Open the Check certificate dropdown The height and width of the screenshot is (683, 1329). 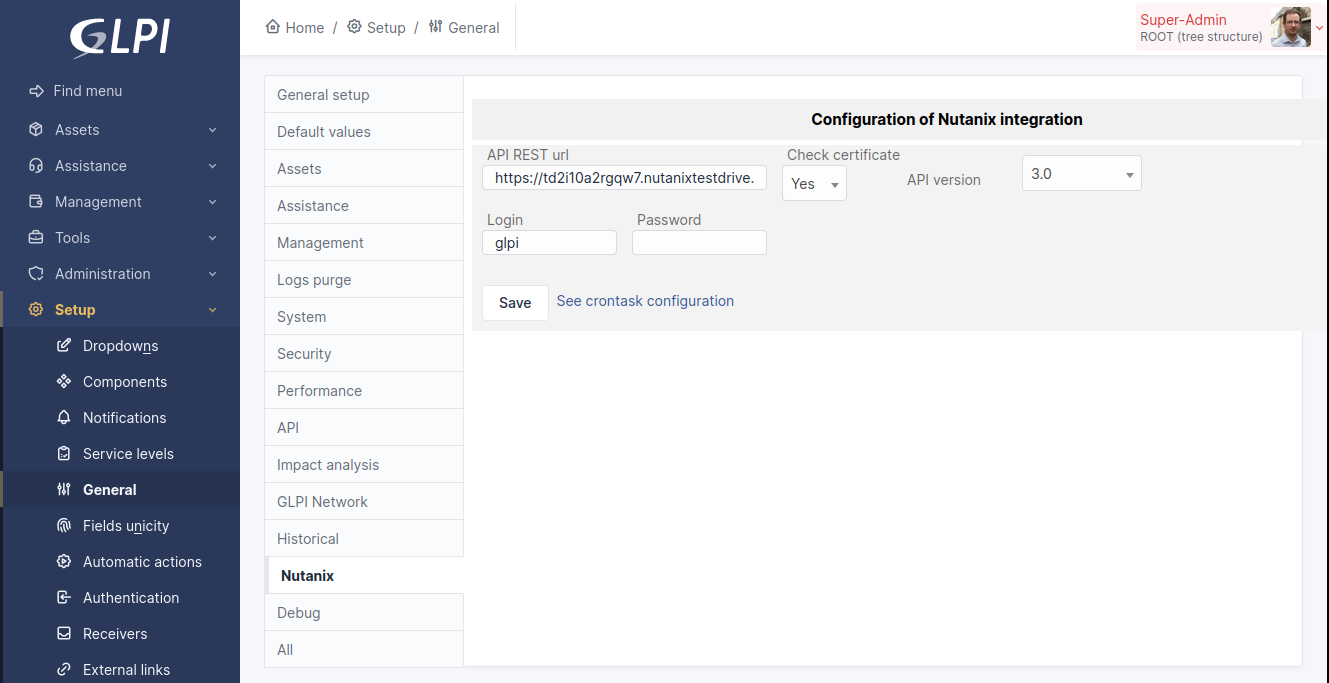813,183
